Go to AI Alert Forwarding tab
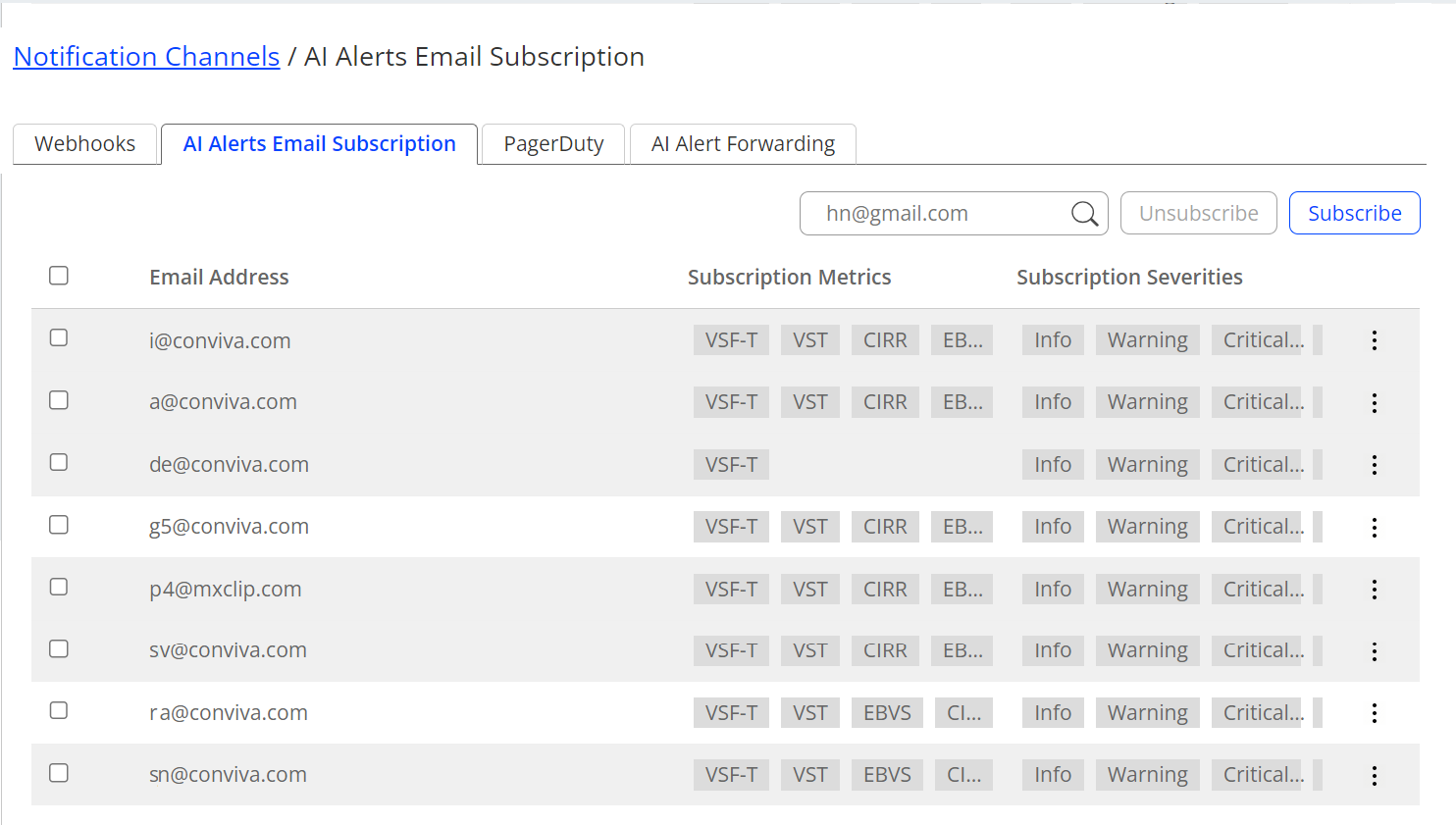 tap(743, 144)
